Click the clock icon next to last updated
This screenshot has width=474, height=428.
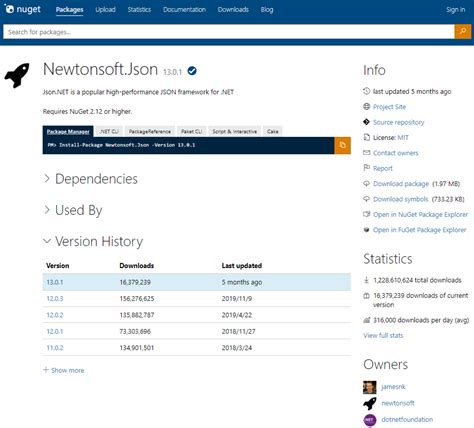point(366,91)
